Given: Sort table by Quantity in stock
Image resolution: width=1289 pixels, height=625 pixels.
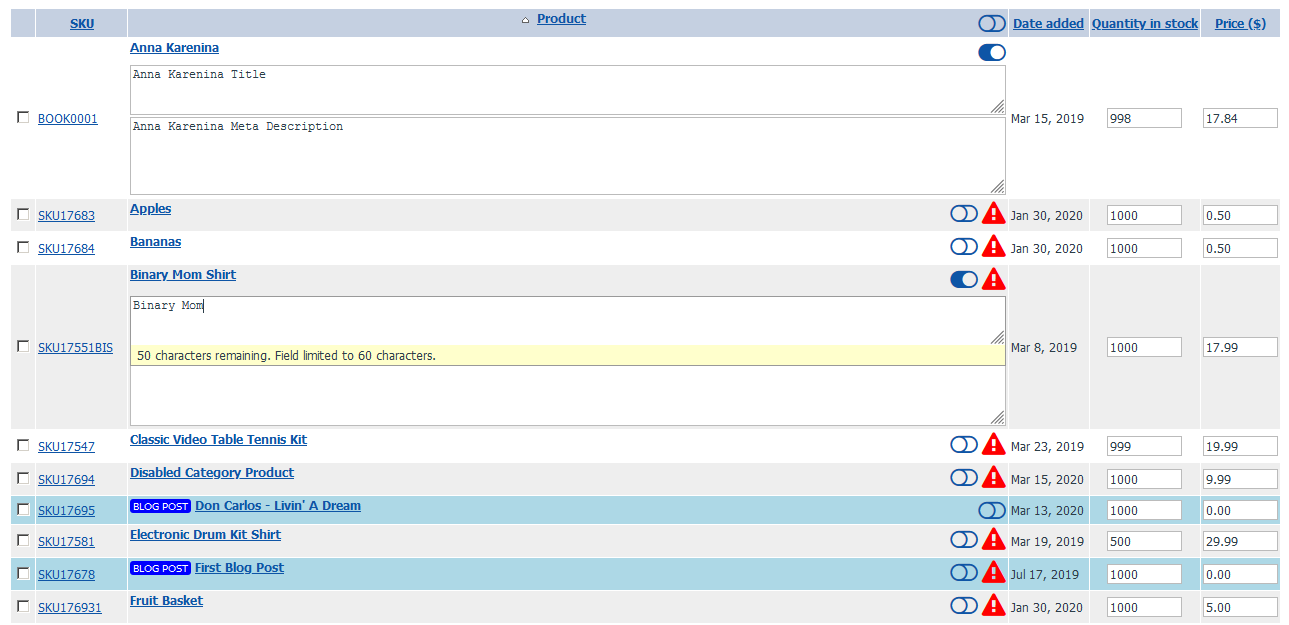Looking at the screenshot, I should click(x=1144, y=23).
